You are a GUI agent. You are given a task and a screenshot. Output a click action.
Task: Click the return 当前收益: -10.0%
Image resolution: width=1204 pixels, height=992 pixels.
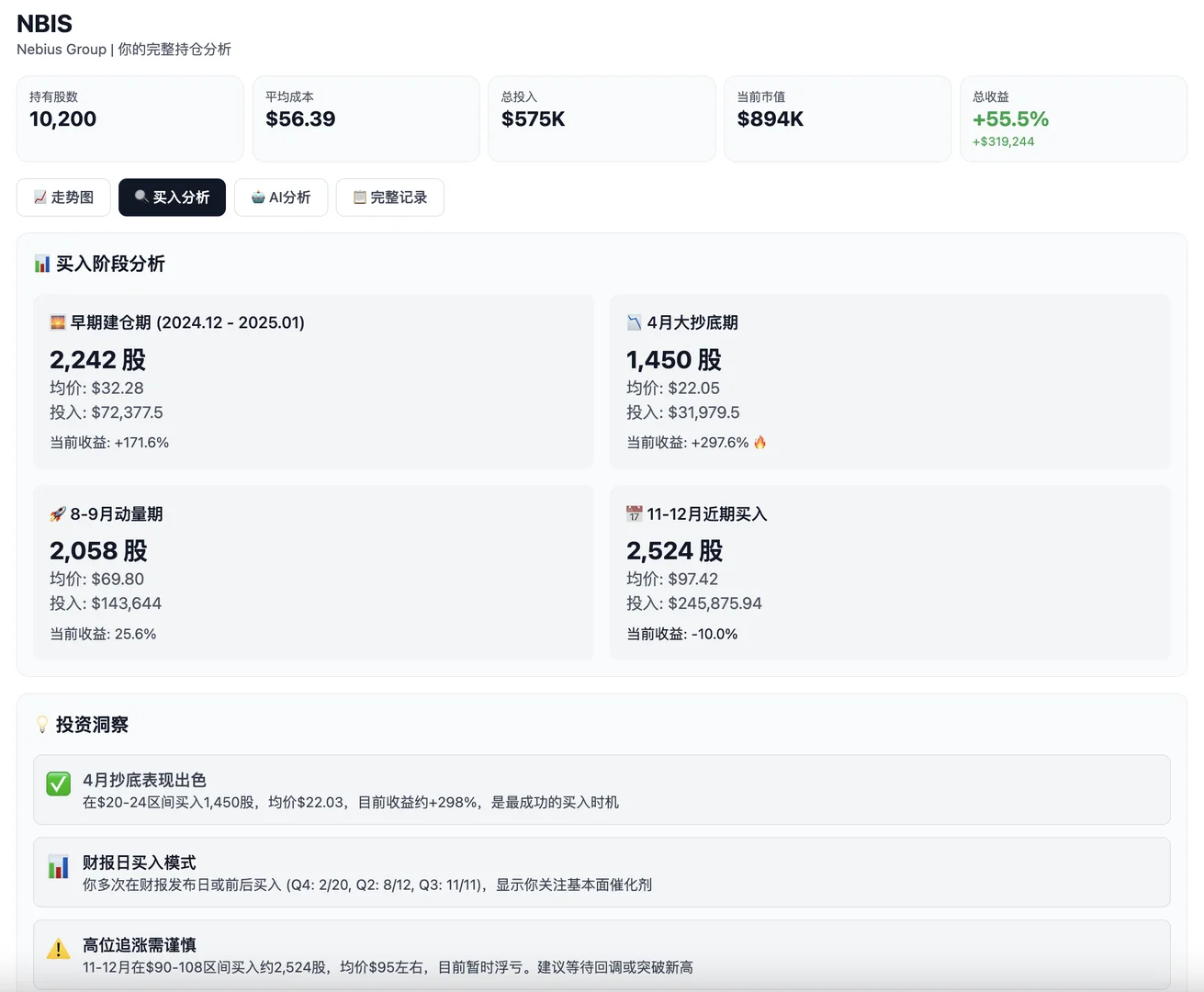[x=682, y=635]
